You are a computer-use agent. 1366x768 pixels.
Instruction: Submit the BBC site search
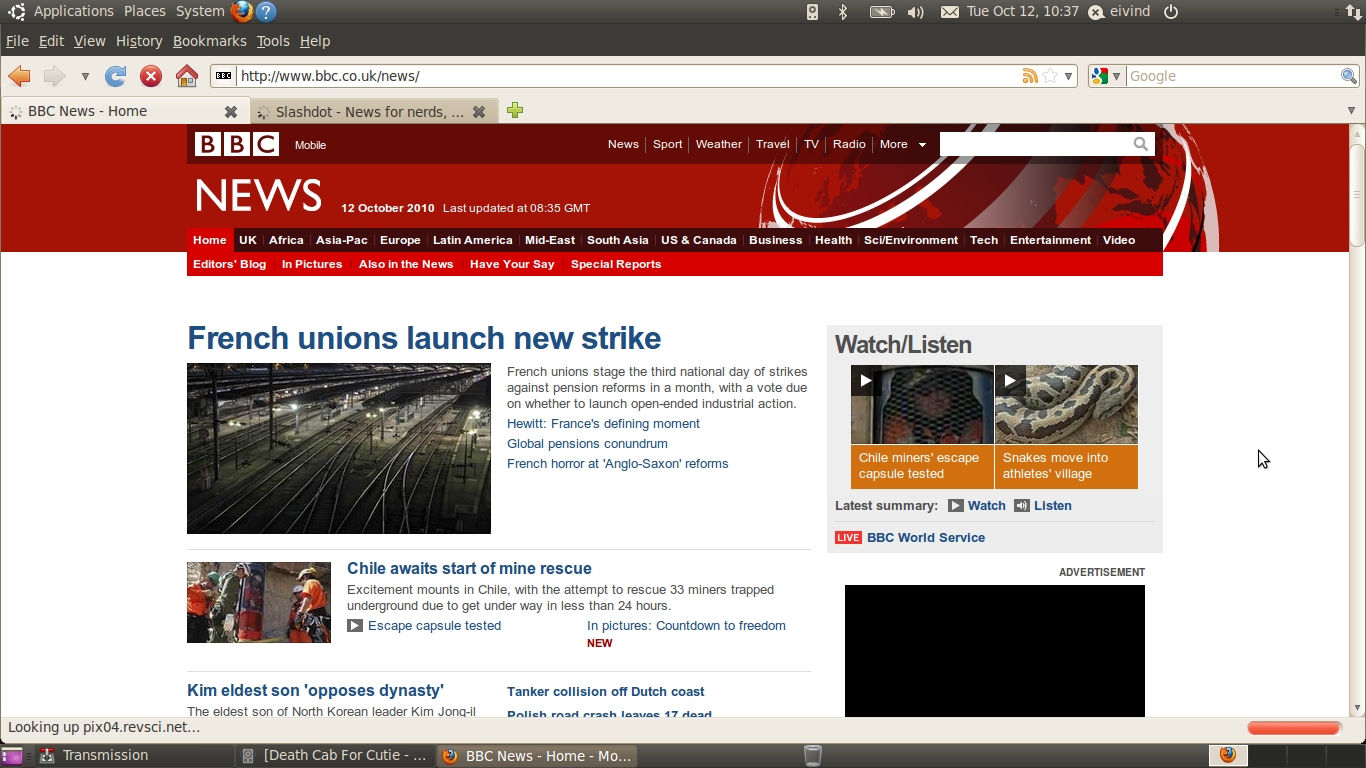[1140, 144]
